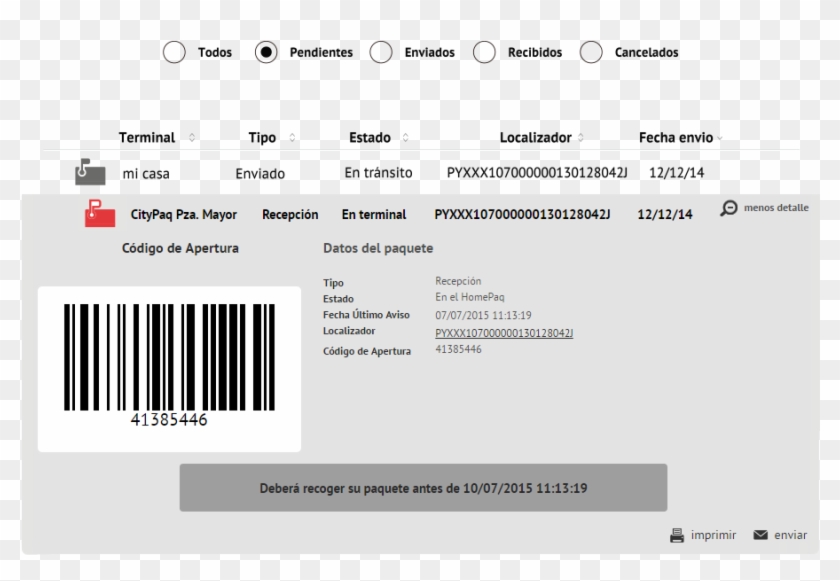The image size is (840, 581).
Task: Switch to the Cancelados filter
Action: click(x=592, y=52)
